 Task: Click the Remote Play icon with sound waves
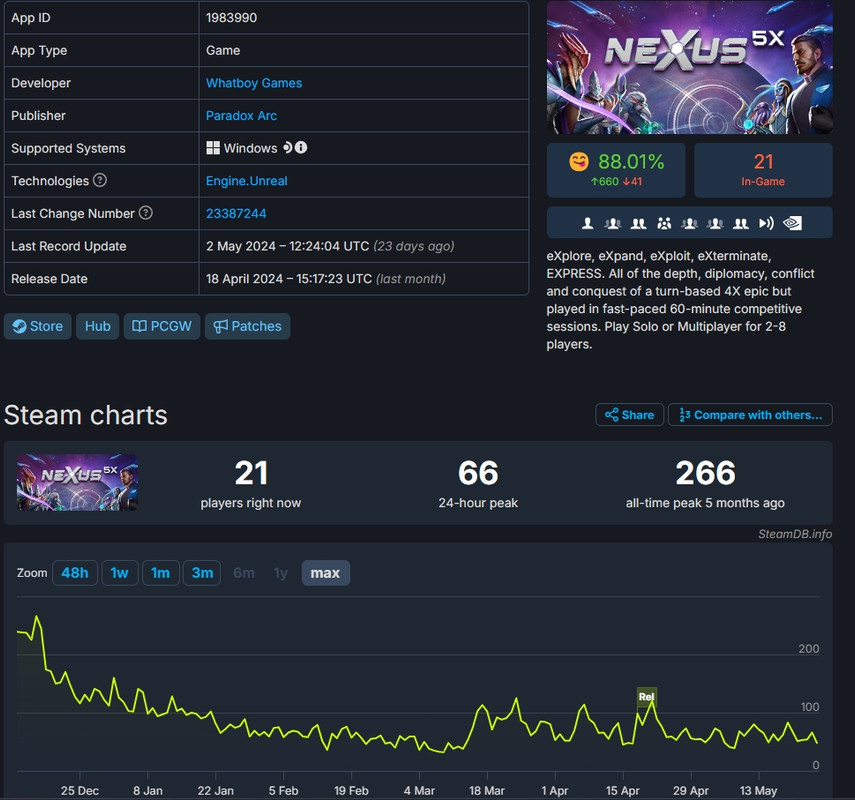point(766,223)
